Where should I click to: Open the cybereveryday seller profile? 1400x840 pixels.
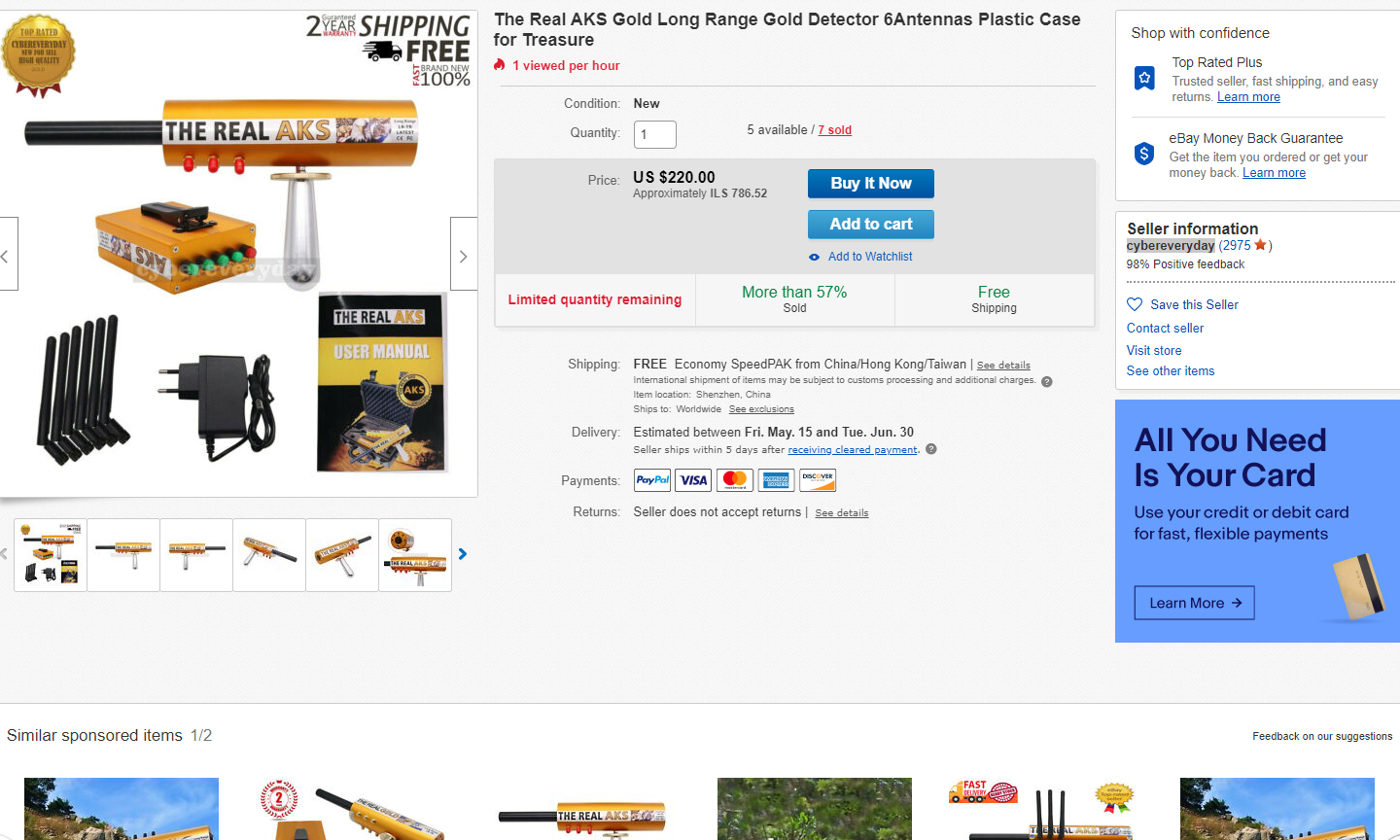[1171, 246]
